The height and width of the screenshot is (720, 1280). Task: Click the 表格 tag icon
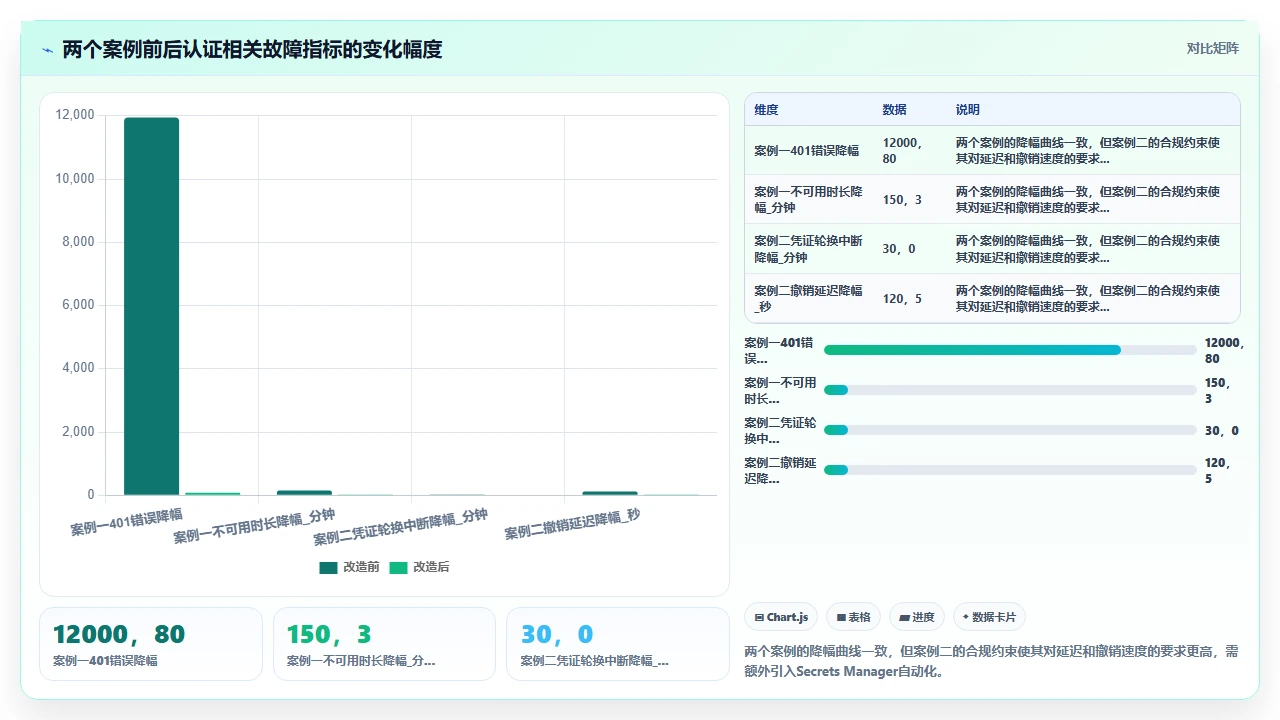pyautogui.click(x=841, y=617)
